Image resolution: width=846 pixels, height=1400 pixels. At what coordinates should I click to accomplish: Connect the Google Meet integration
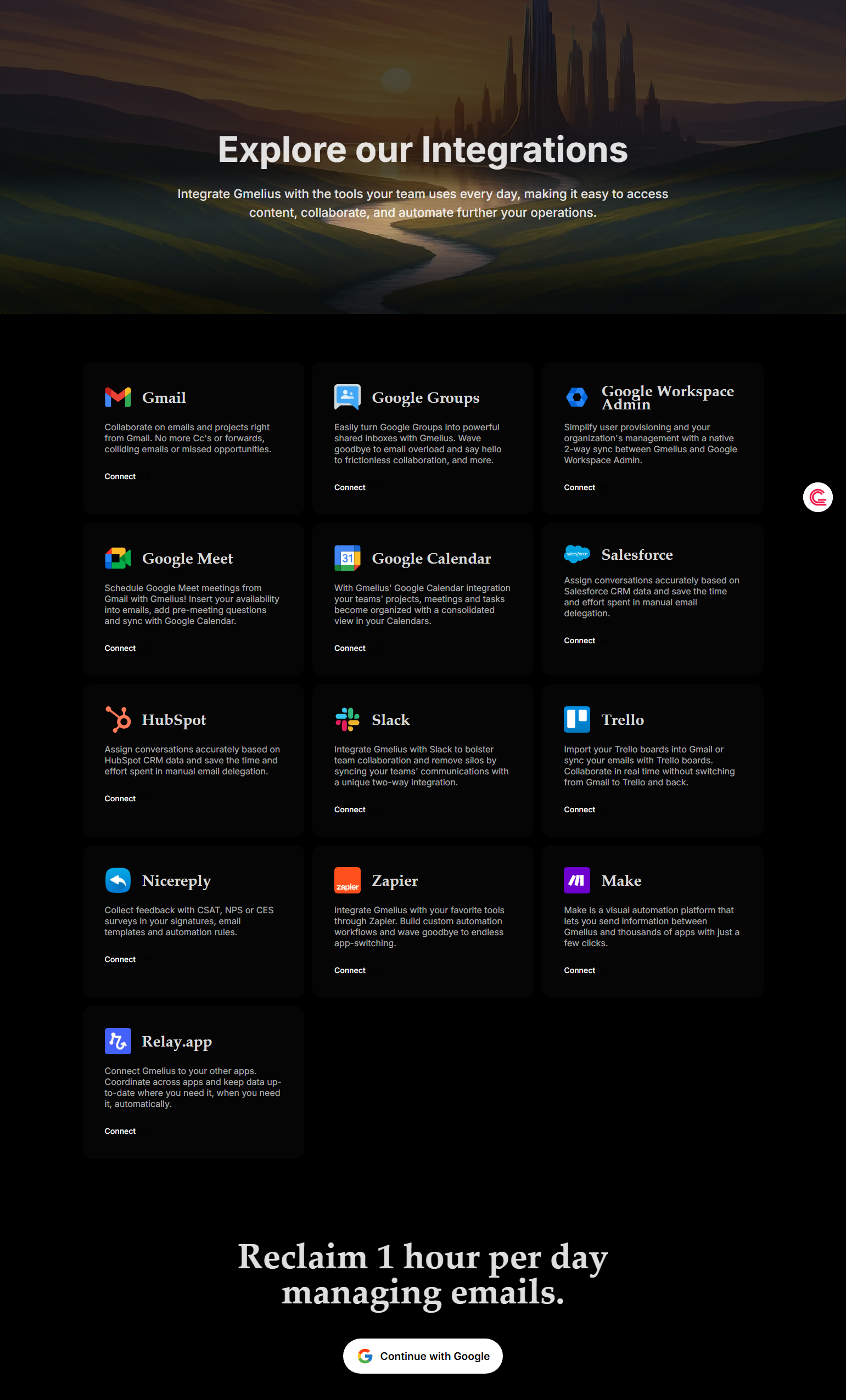coord(120,648)
